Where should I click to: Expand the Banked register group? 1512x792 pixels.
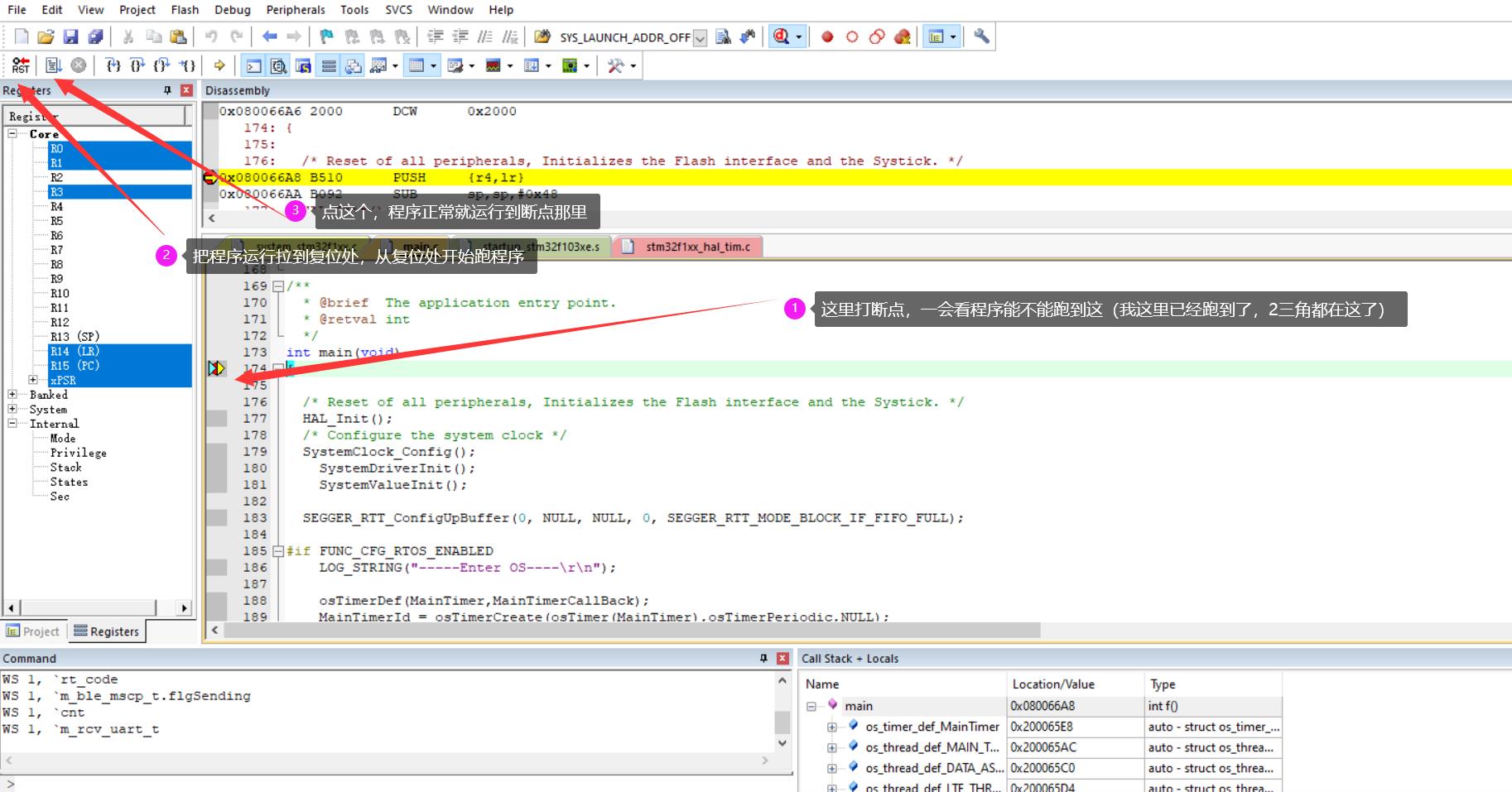(12, 395)
